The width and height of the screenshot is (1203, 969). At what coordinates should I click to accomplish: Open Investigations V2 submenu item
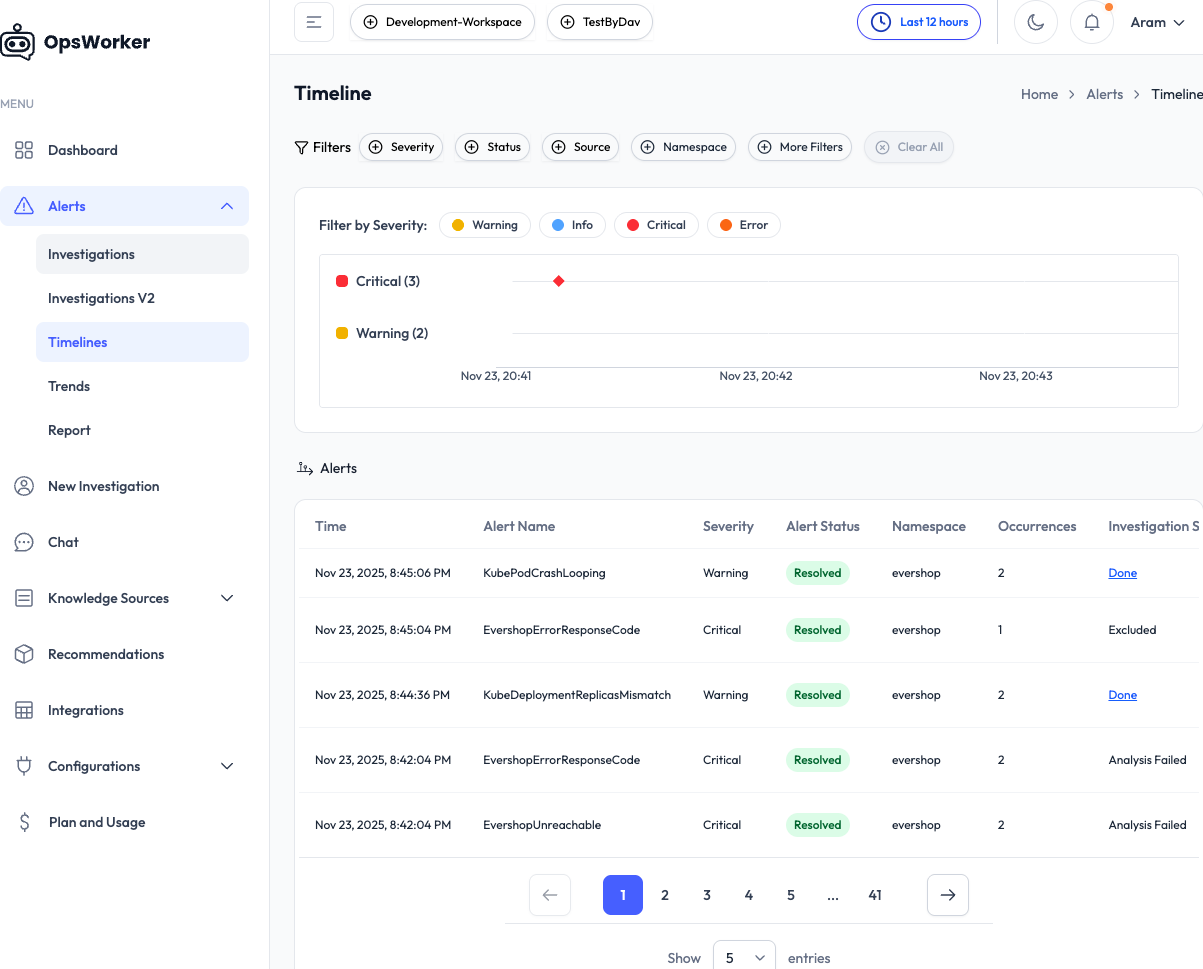(x=142, y=298)
